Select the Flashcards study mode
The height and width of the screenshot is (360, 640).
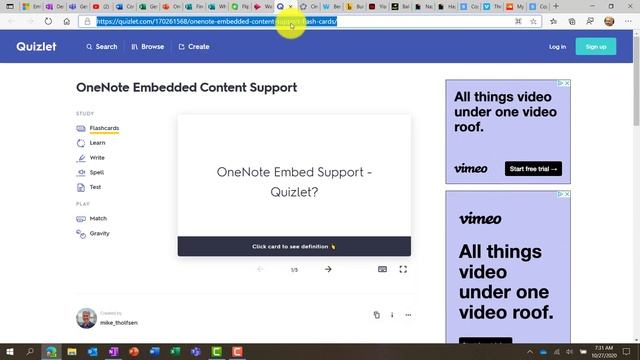tap(104, 128)
